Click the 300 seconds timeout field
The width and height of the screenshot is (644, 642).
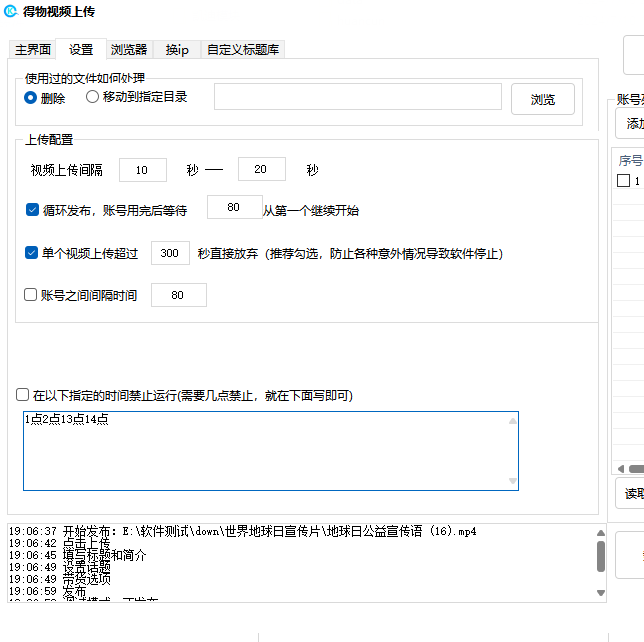pos(170,253)
